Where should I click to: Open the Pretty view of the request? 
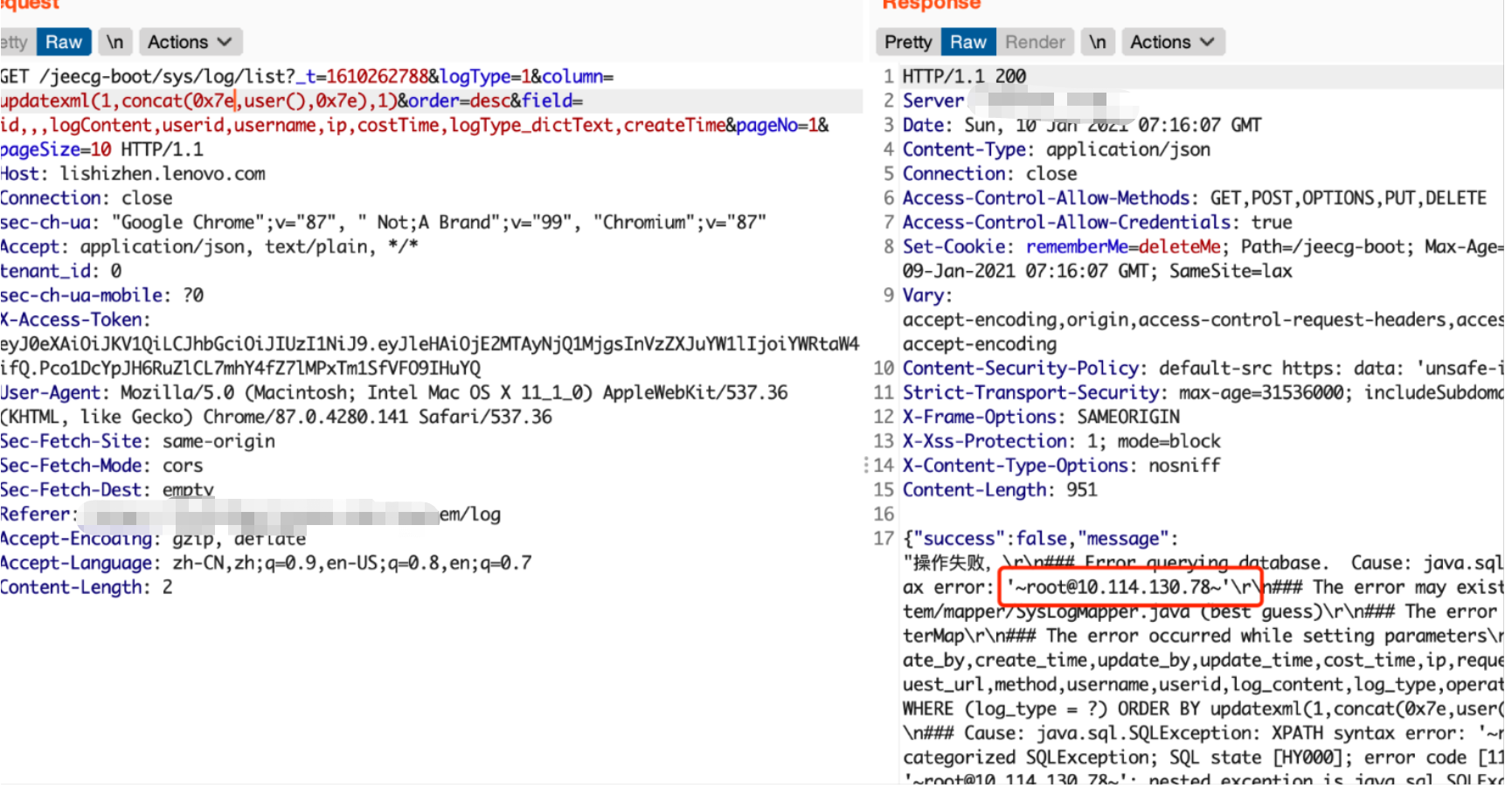point(12,41)
